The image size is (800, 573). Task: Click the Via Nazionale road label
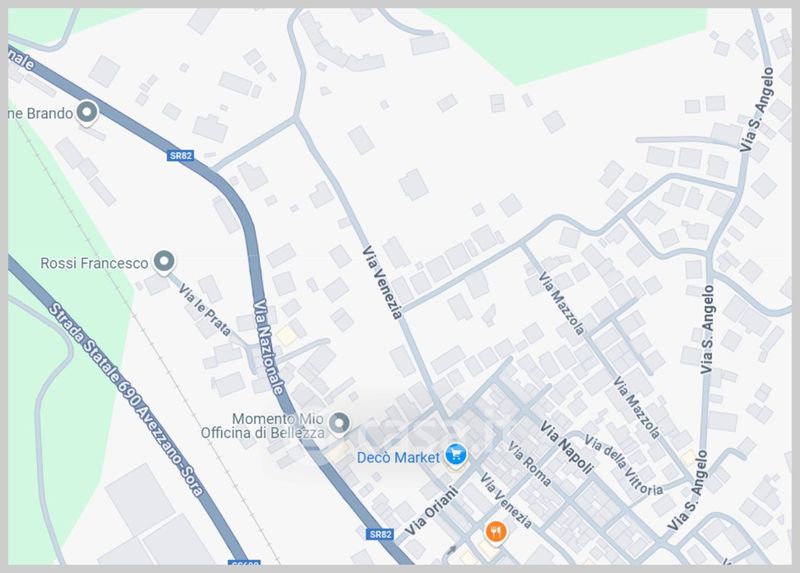[x=269, y=347]
